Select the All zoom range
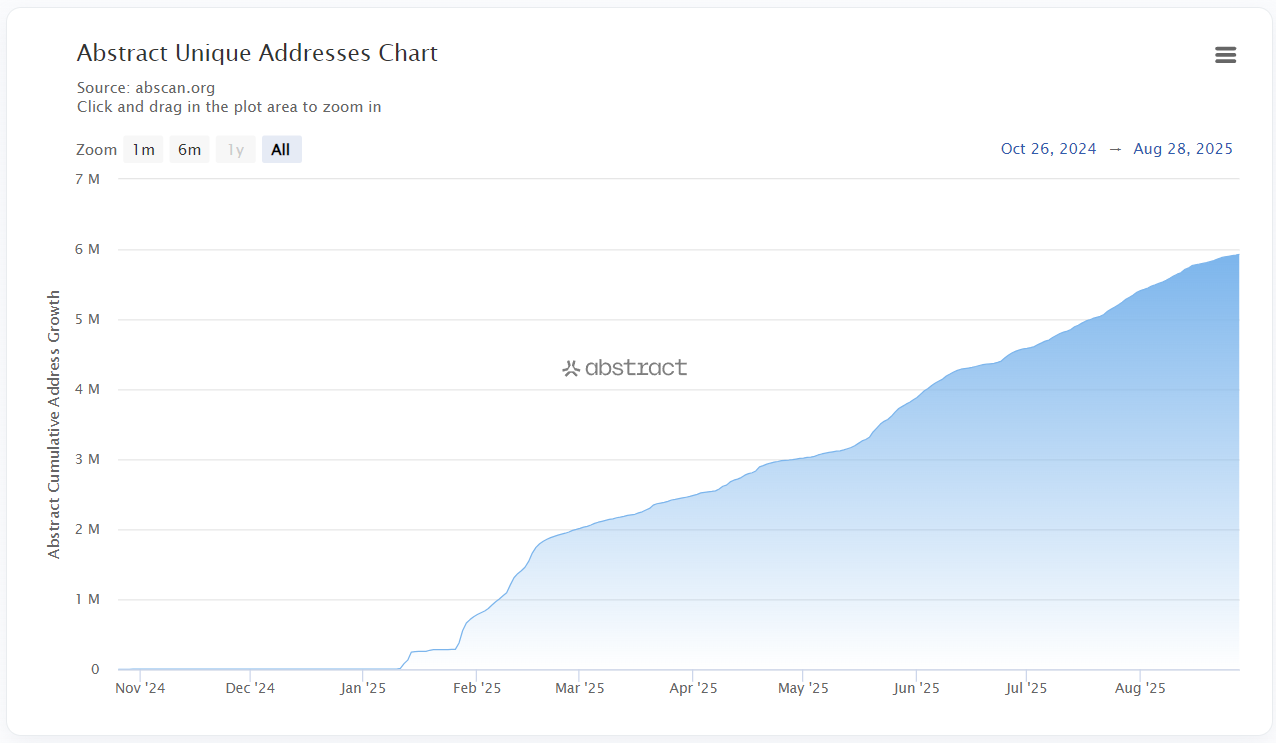1276x743 pixels. (281, 150)
